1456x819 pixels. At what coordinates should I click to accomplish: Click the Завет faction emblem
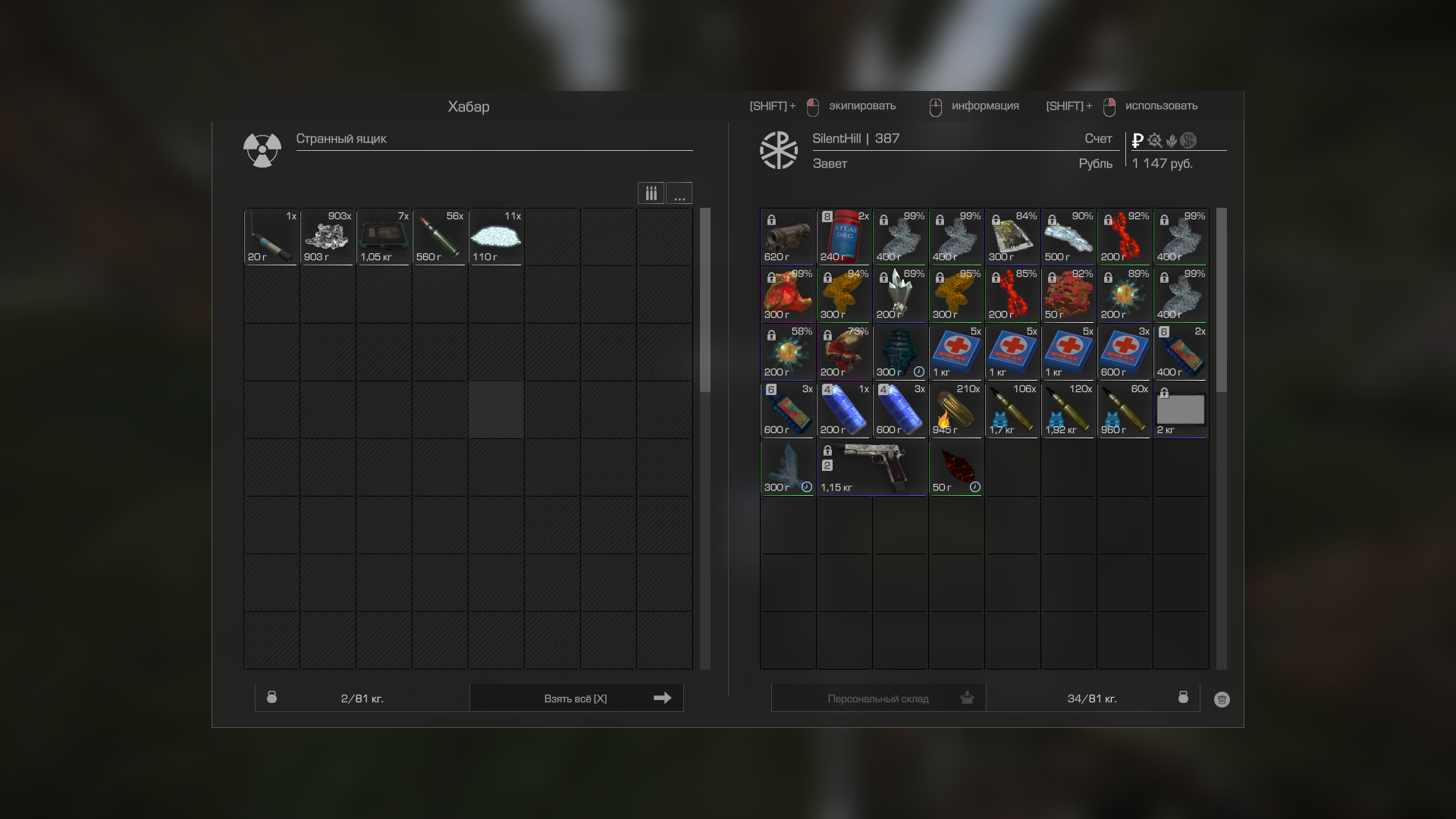(x=779, y=150)
